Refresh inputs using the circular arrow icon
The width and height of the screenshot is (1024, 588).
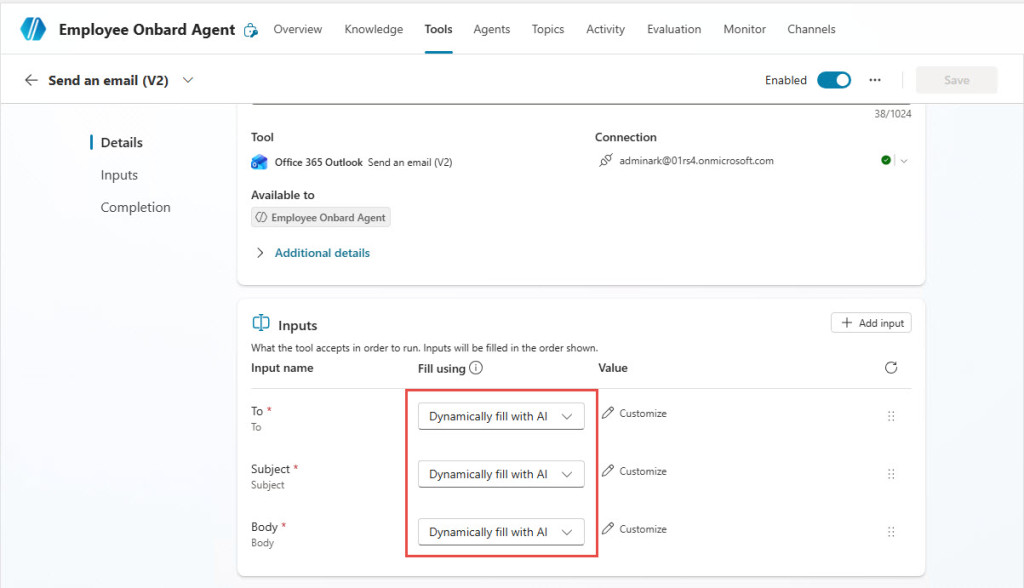[x=891, y=368]
